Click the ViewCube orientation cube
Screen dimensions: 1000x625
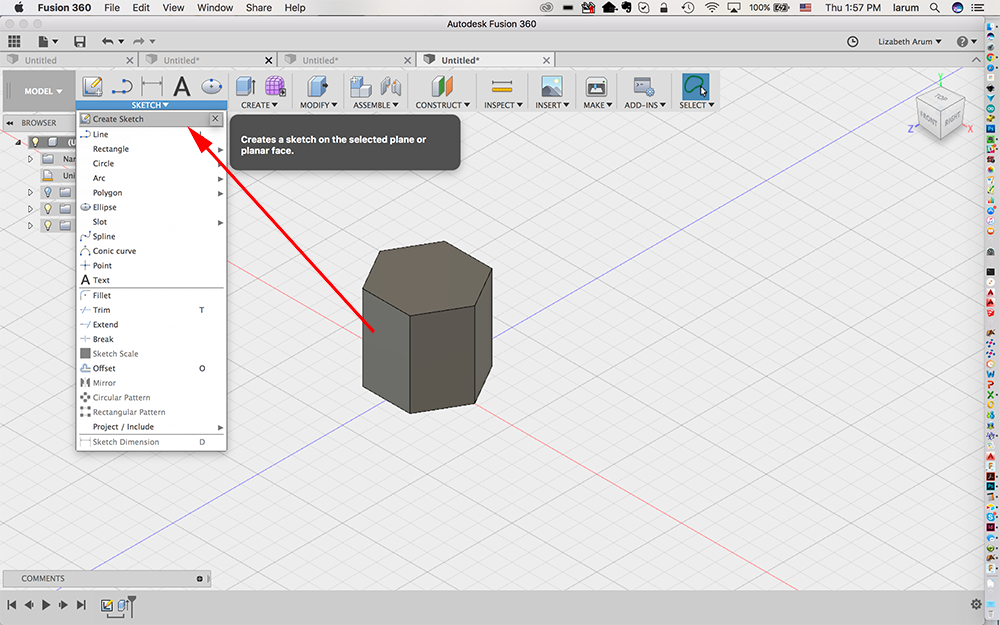click(940, 116)
